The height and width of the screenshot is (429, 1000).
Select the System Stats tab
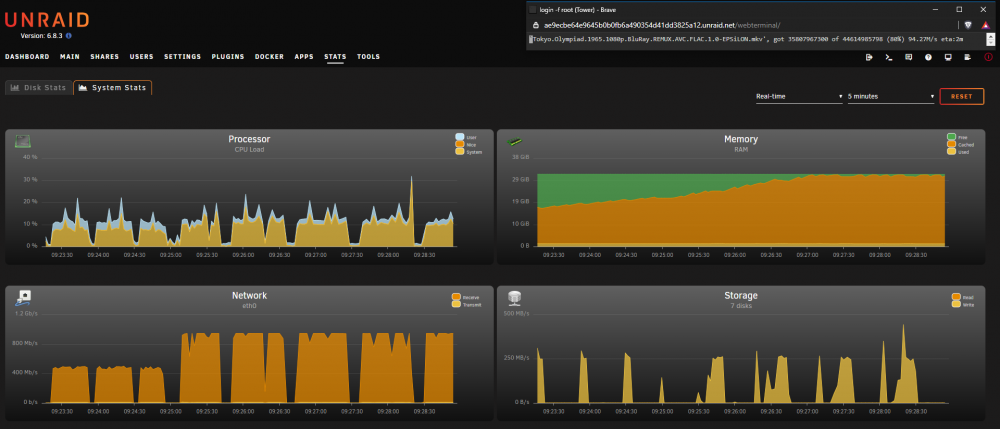coord(112,88)
